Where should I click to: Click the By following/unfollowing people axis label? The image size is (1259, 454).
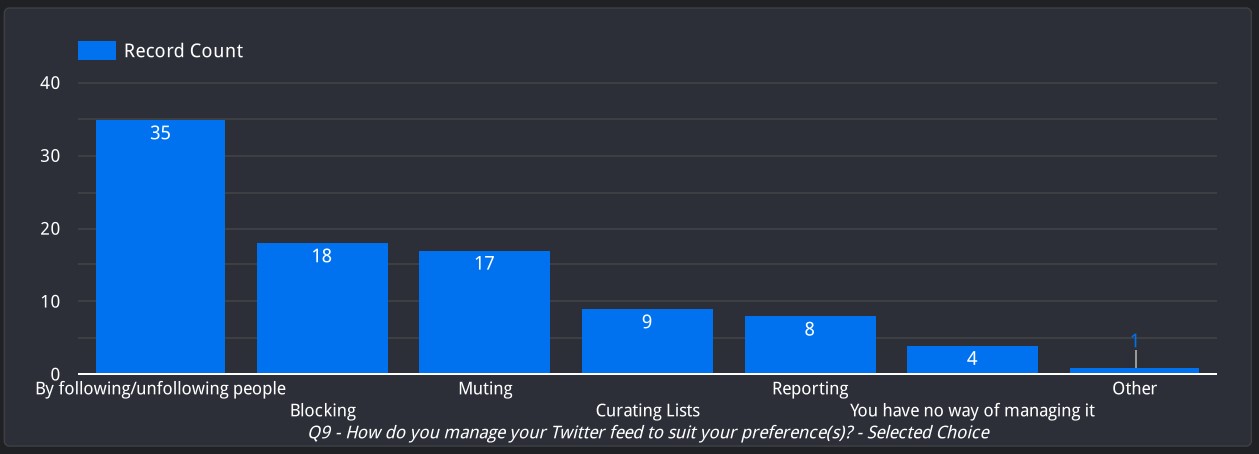pyautogui.click(x=160, y=388)
